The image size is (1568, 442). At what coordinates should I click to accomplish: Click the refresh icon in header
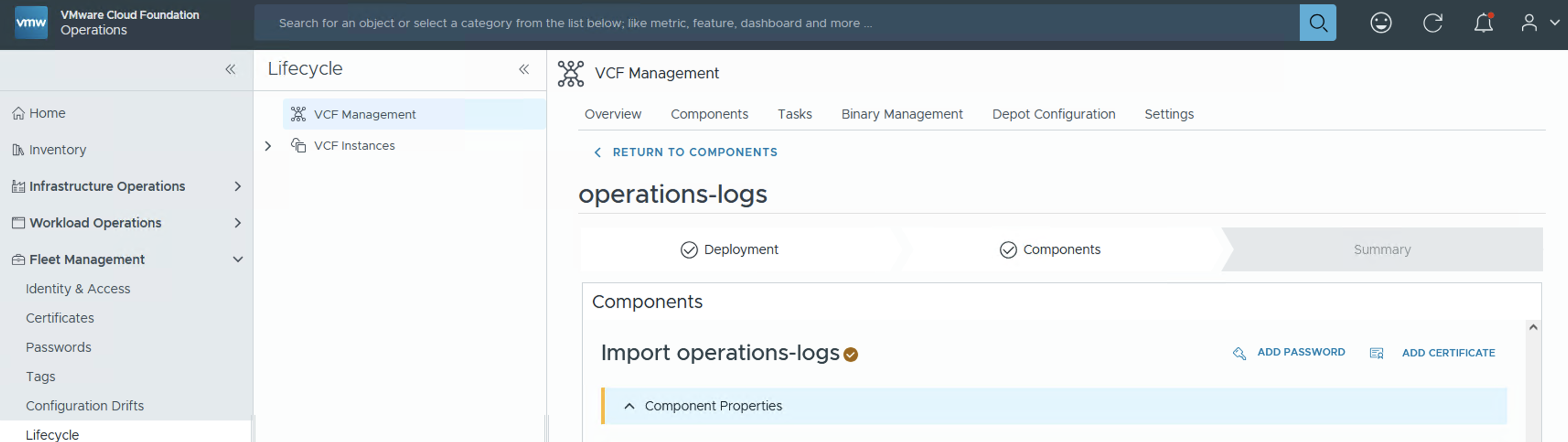[x=1432, y=23]
